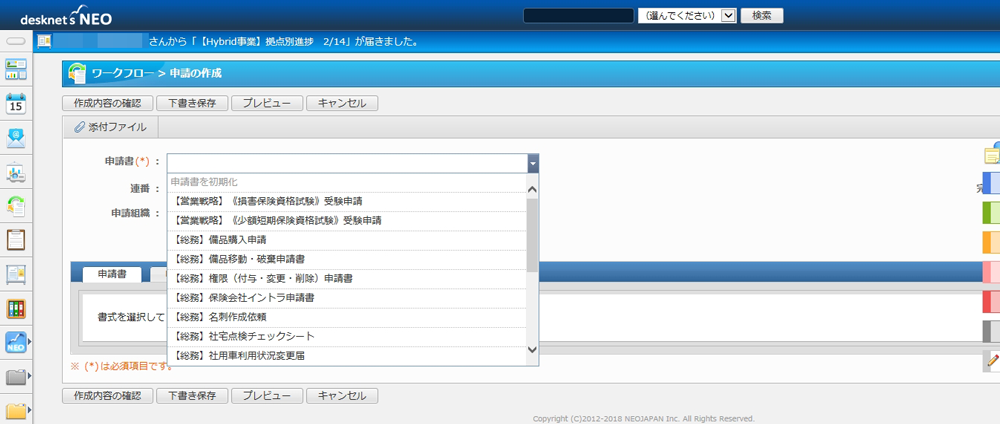Pick the green sticky note color tab
This screenshot has height=424, width=1000.
tap(992, 212)
